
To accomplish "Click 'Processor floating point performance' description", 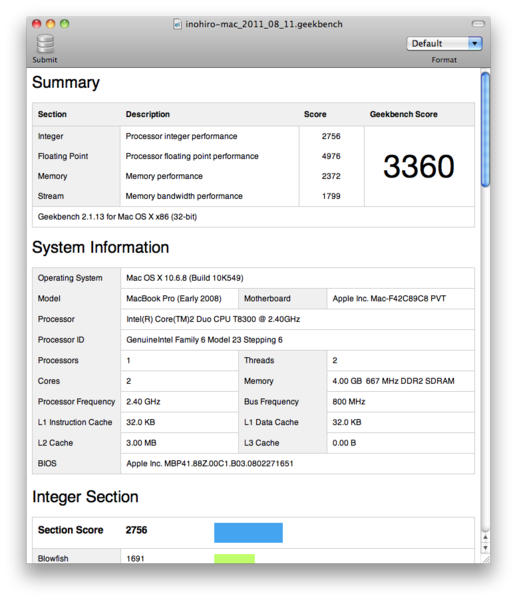I will (192, 156).
